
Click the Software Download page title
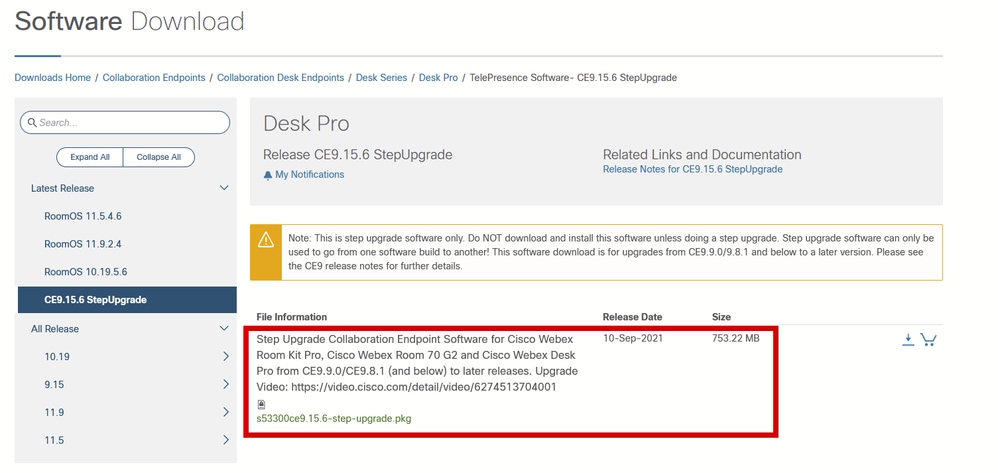click(x=129, y=21)
